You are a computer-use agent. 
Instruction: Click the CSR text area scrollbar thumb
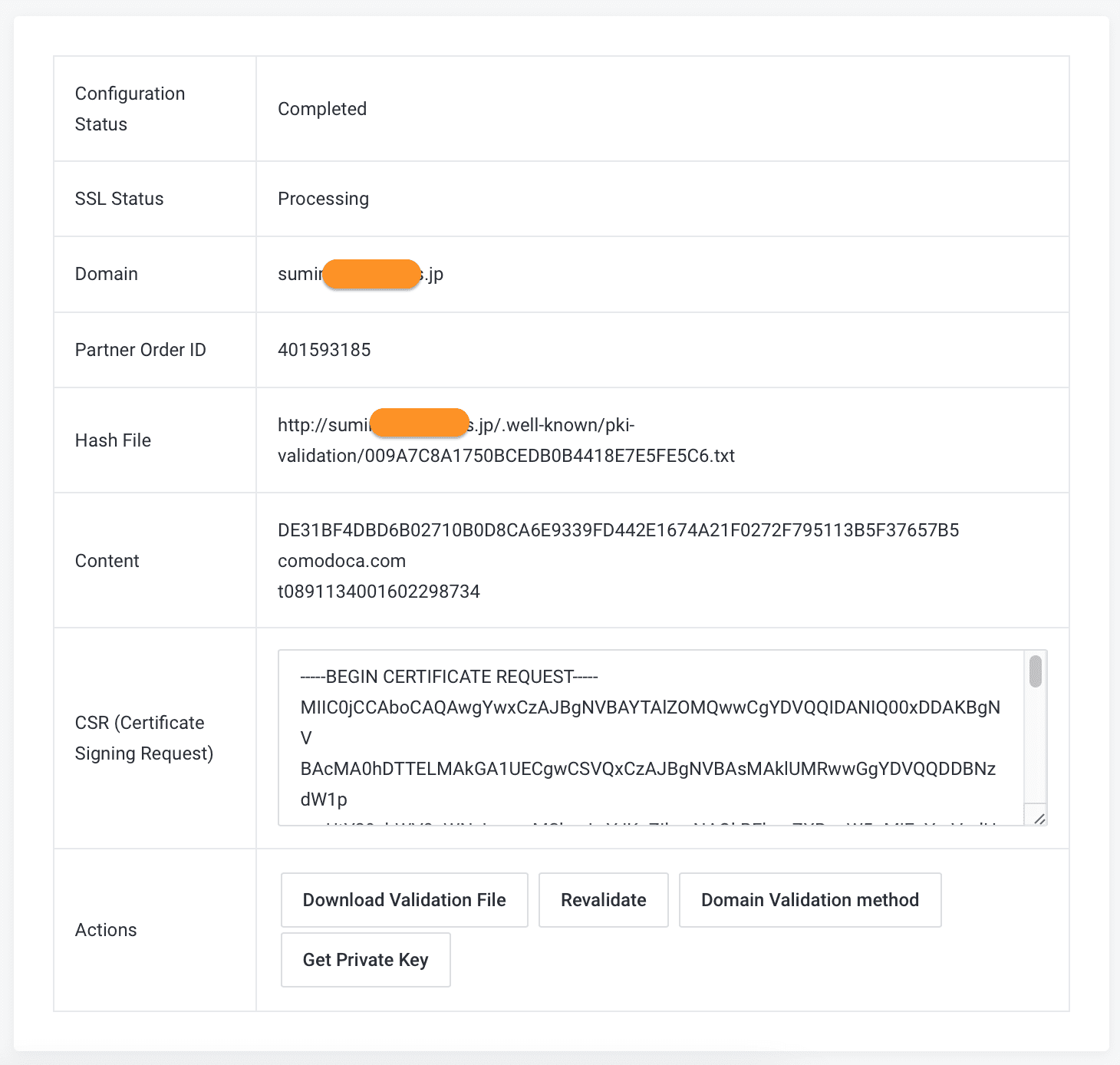tap(1035, 671)
